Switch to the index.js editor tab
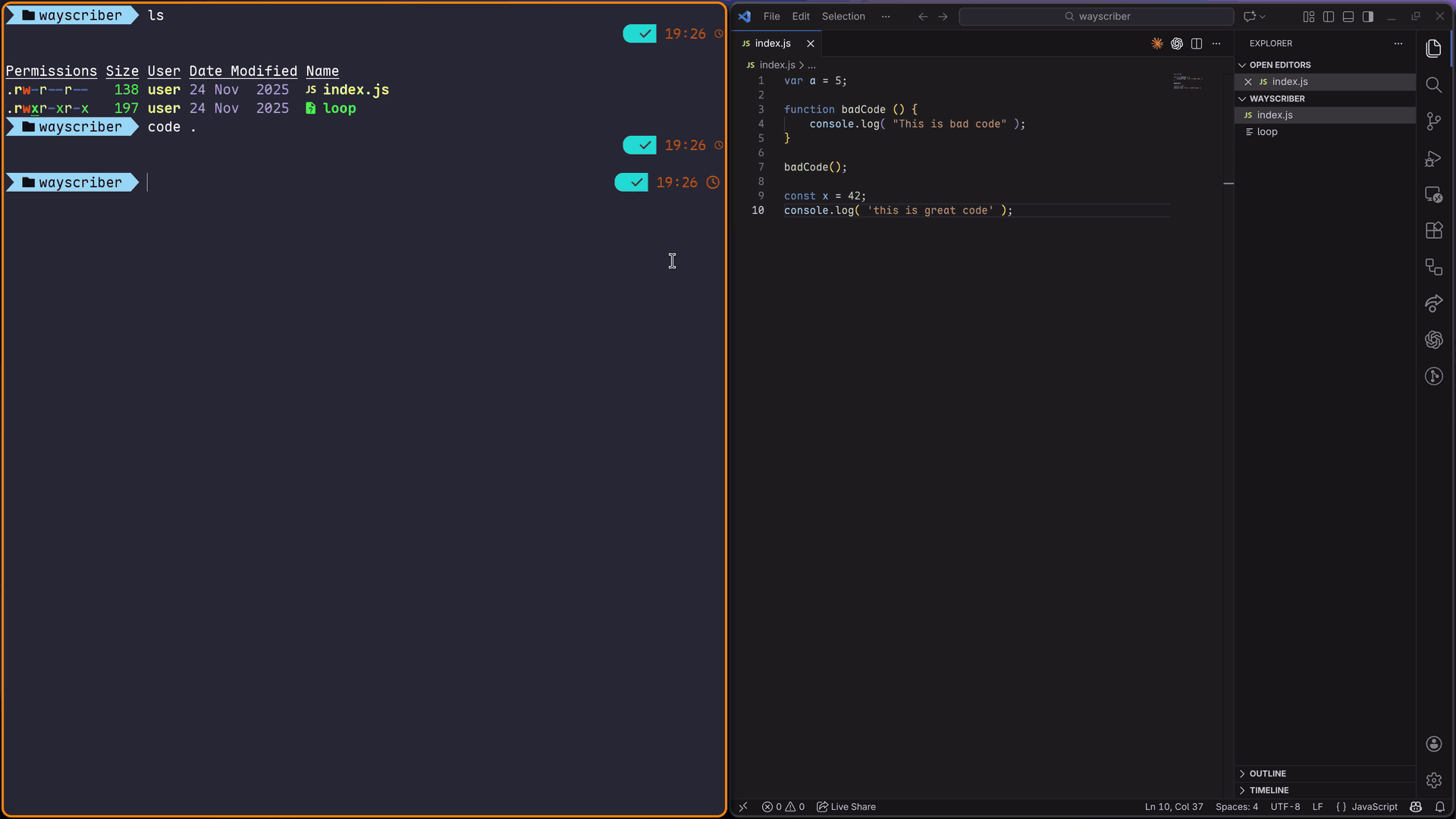Image resolution: width=1456 pixels, height=819 pixels. (x=772, y=43)
